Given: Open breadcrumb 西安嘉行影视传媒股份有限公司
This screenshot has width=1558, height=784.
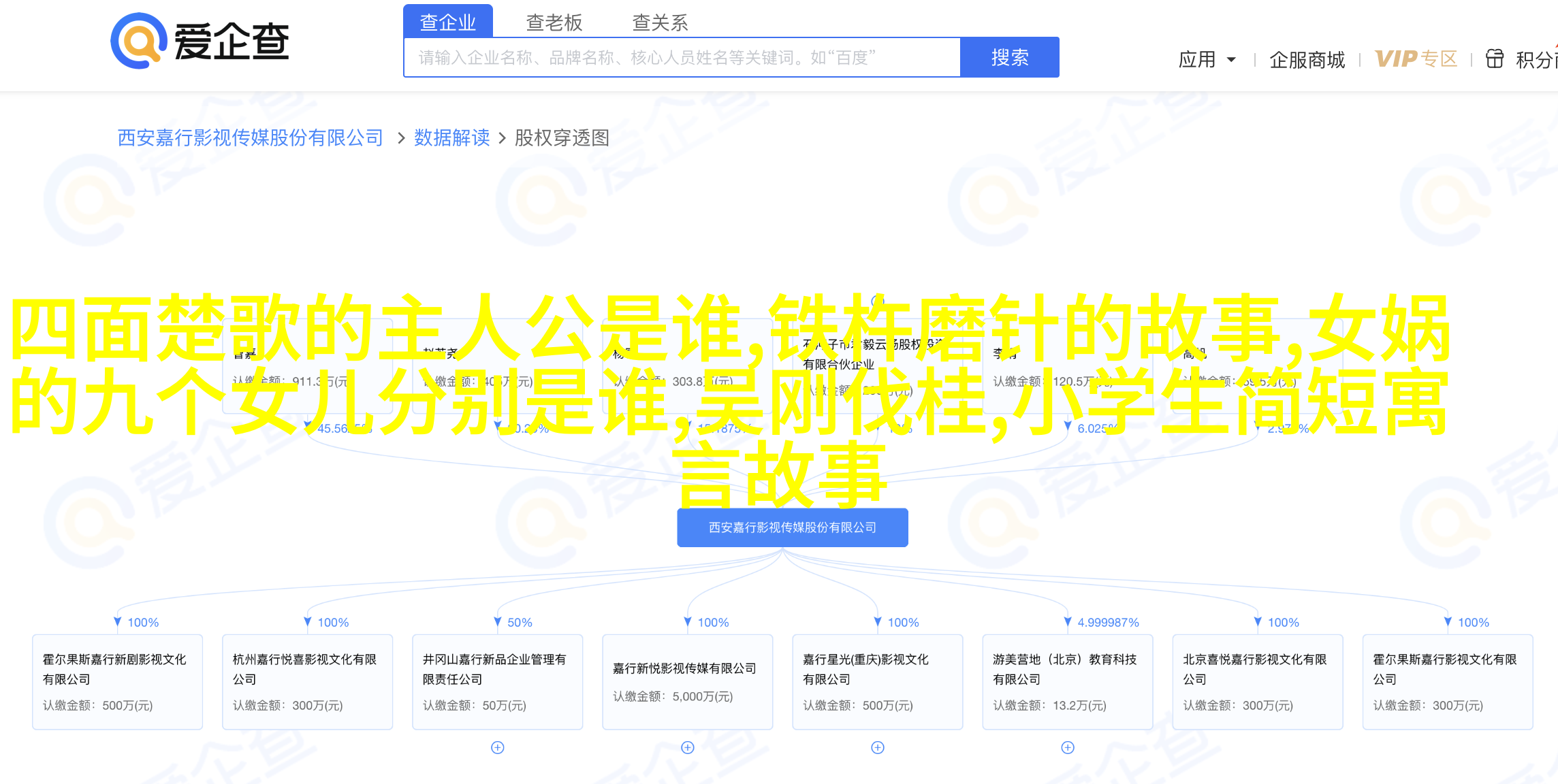Looking at the screenshot, I should point(251,138).
